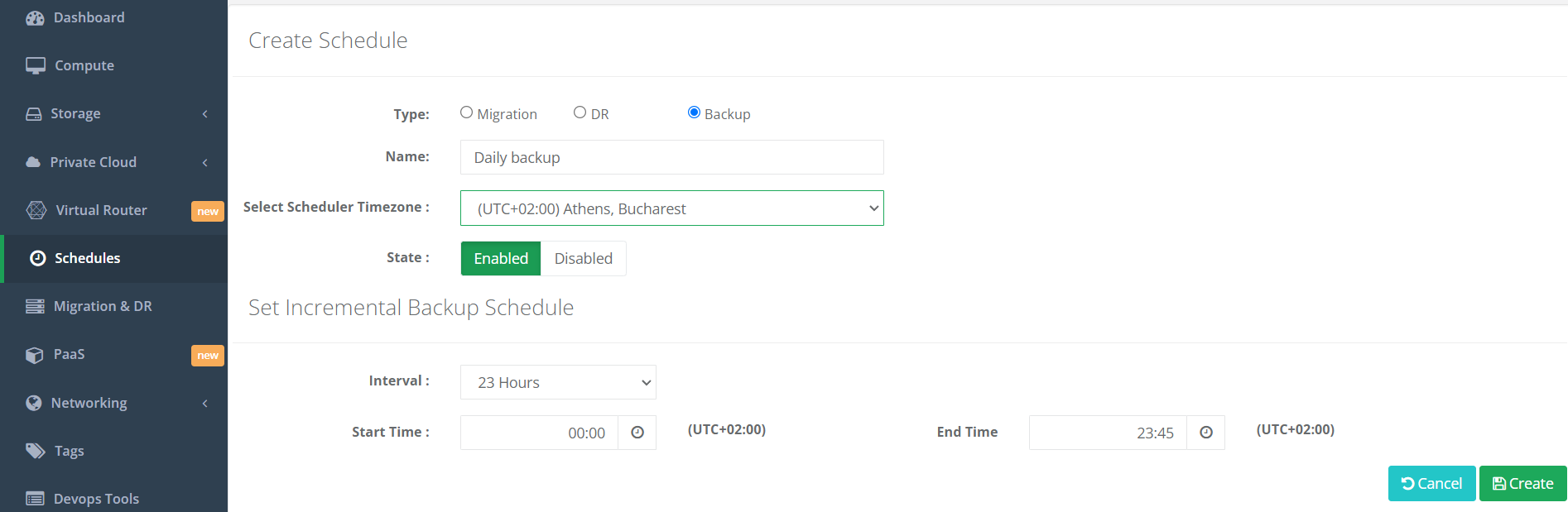Open the Start Time clock picker icon

pos(637,433)
